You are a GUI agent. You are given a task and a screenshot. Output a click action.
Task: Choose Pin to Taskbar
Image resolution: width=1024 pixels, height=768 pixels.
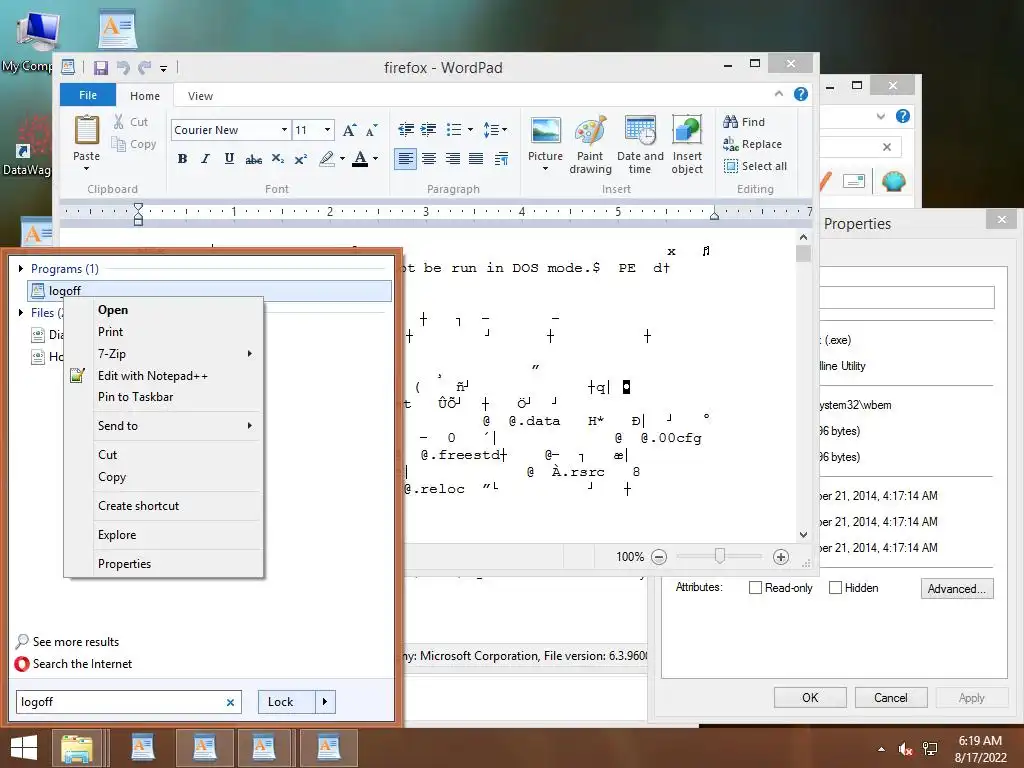pos(163,397)
